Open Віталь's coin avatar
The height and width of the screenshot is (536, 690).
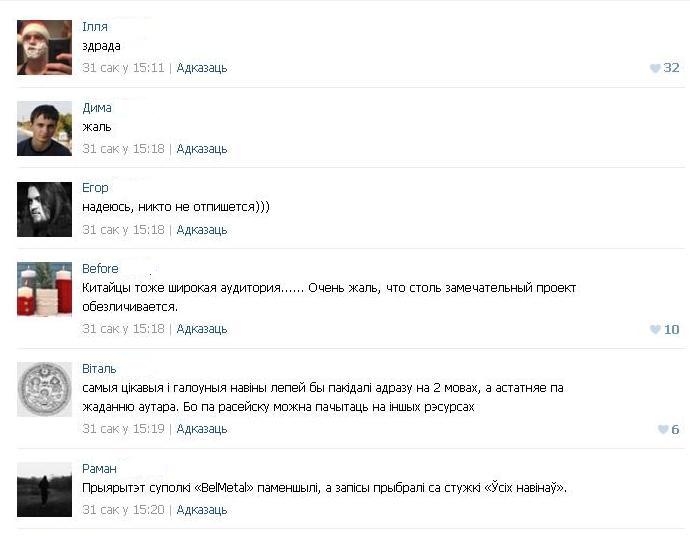(x=44, y=389)
